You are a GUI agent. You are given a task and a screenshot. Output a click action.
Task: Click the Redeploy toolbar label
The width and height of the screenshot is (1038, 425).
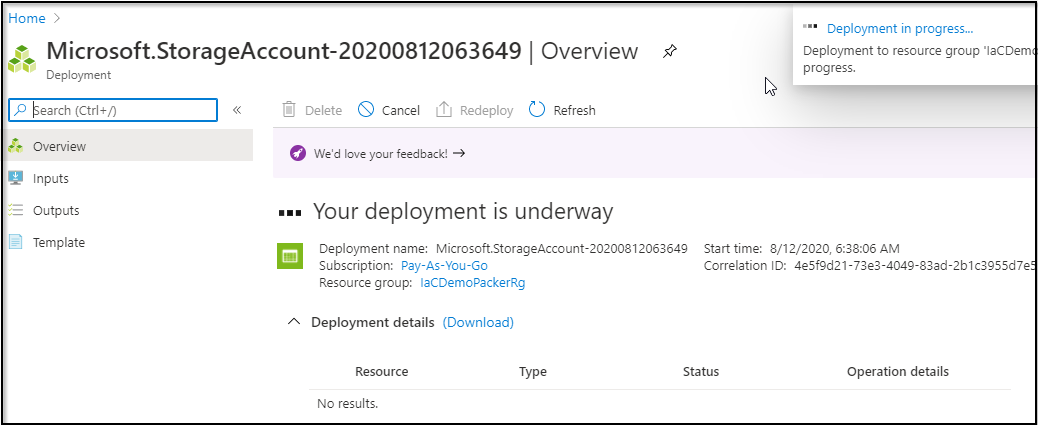487,111
